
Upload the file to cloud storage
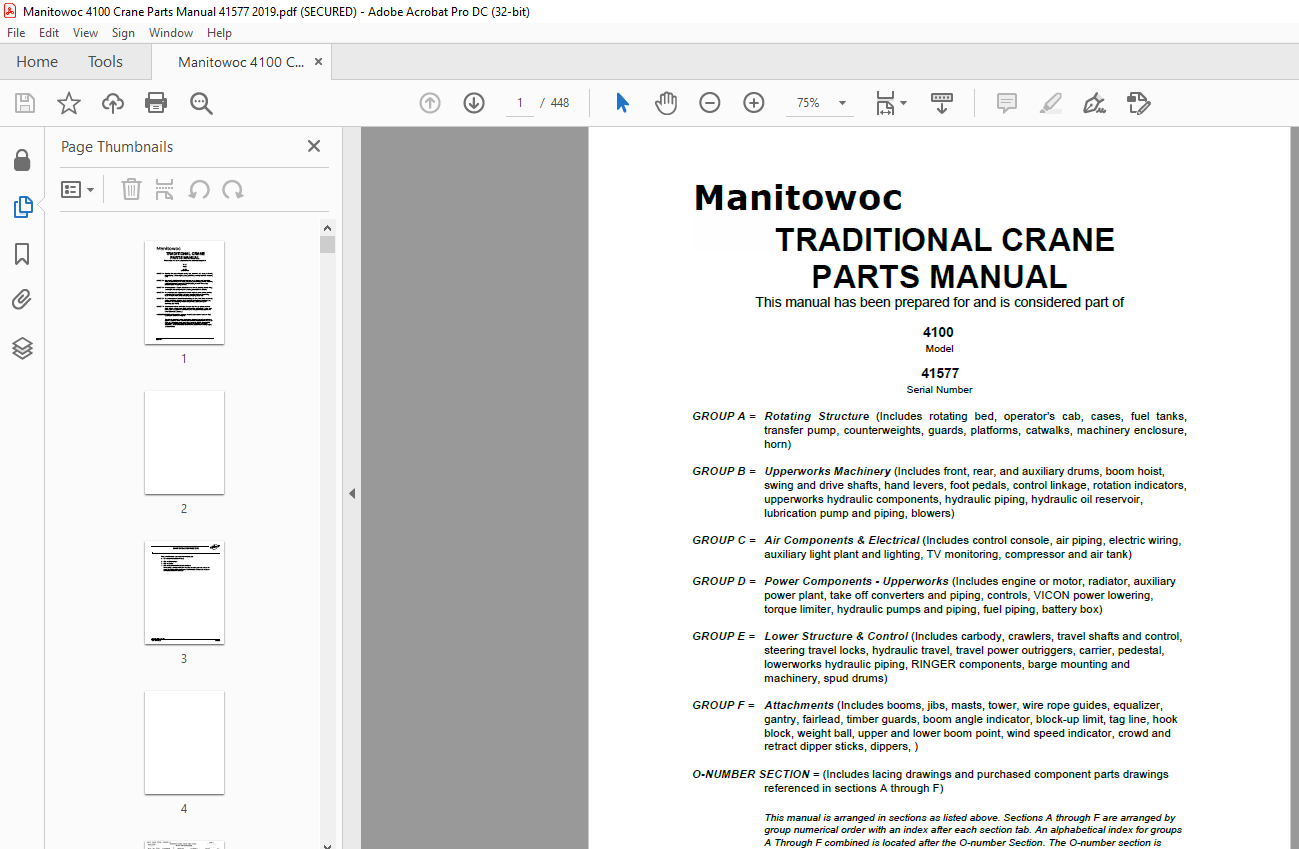pos(113,103)
